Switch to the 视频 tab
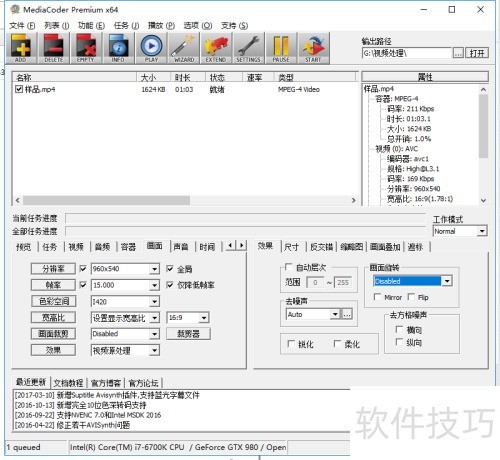This screenshot has height=460, width=500. pyautogui.click(x=76, y=247)
